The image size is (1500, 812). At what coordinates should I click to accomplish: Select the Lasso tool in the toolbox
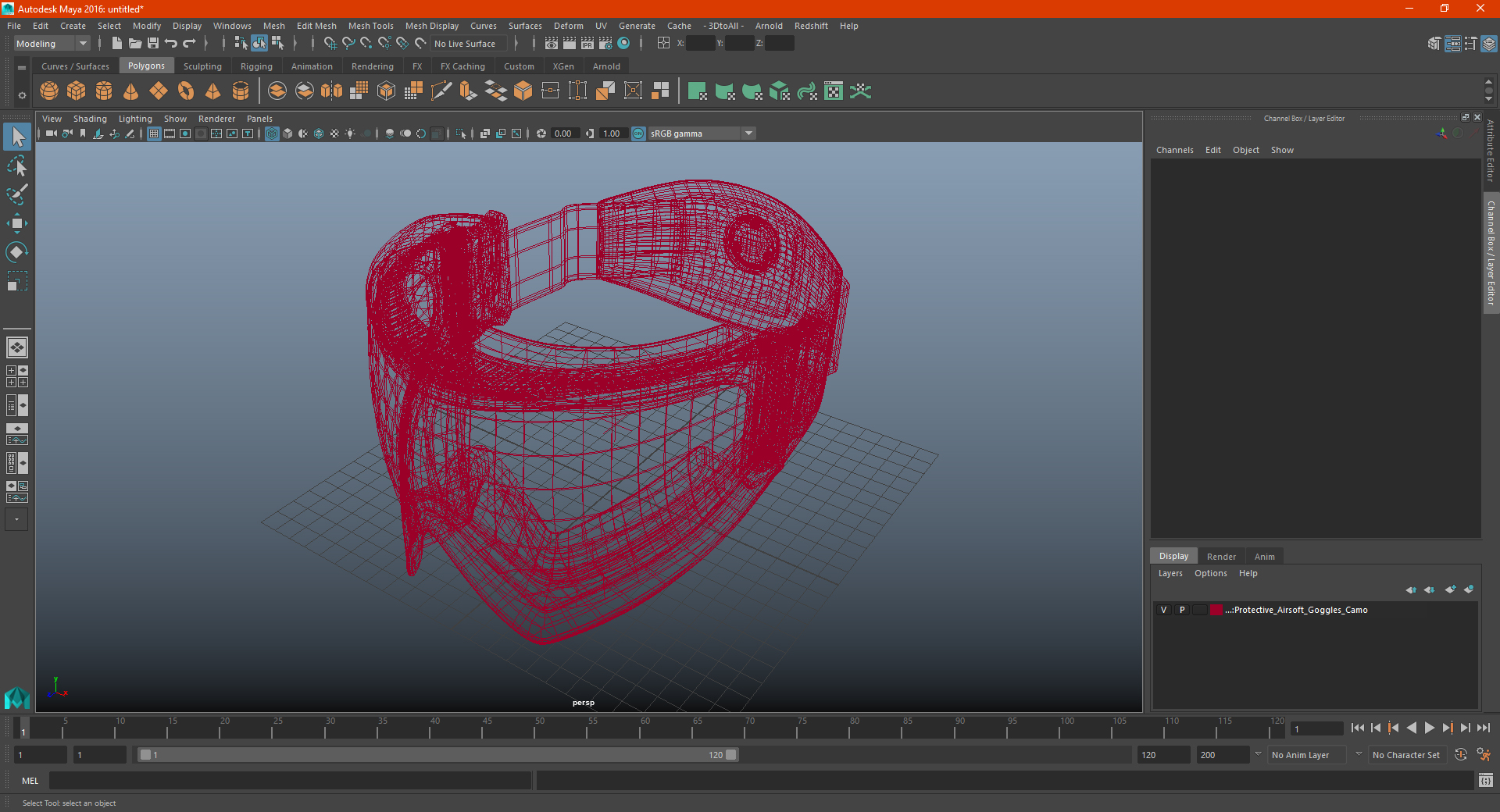(x=16, y=166)
